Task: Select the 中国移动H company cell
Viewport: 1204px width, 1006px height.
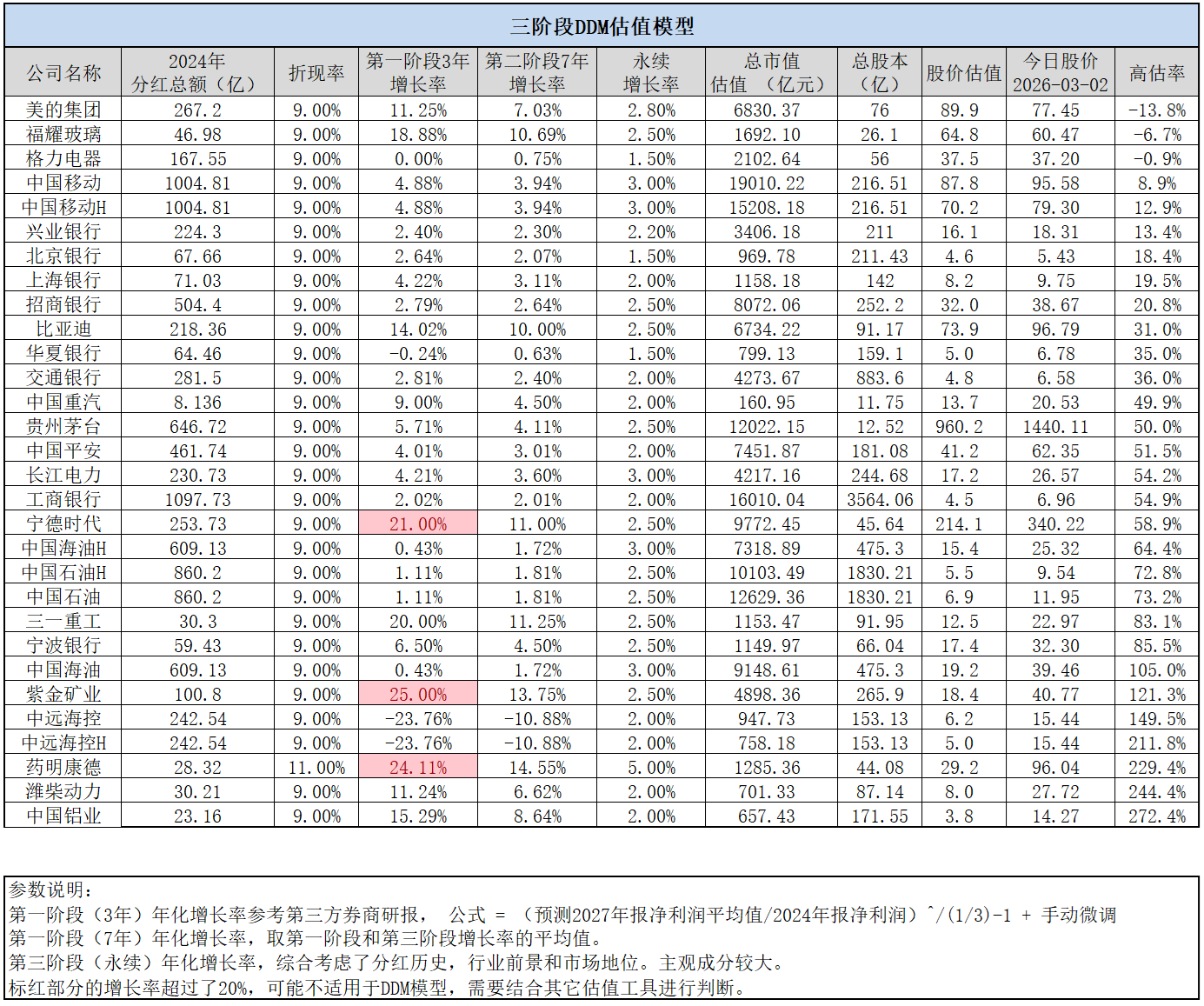Action: [x=63, y=207]
